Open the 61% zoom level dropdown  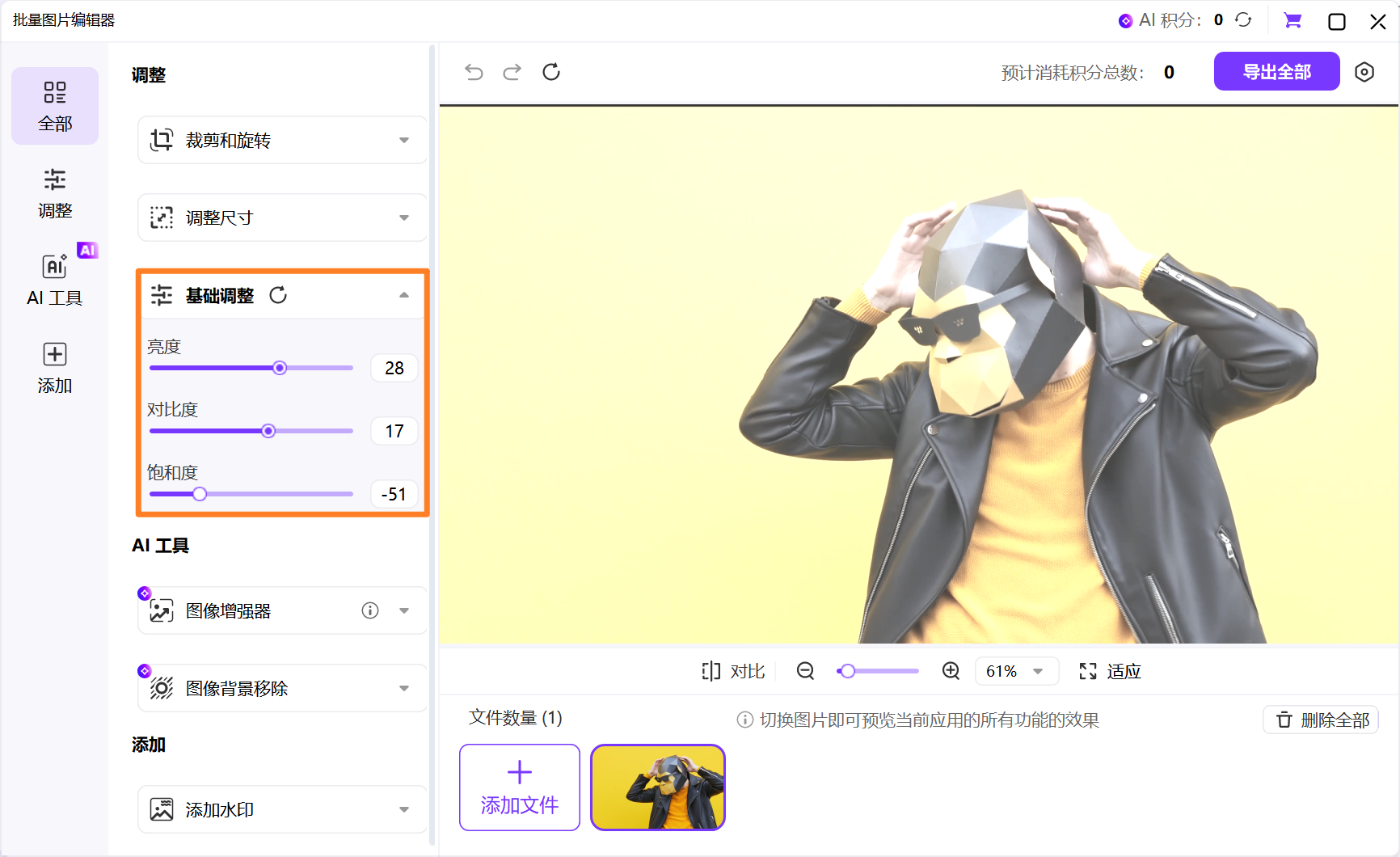1016,671
